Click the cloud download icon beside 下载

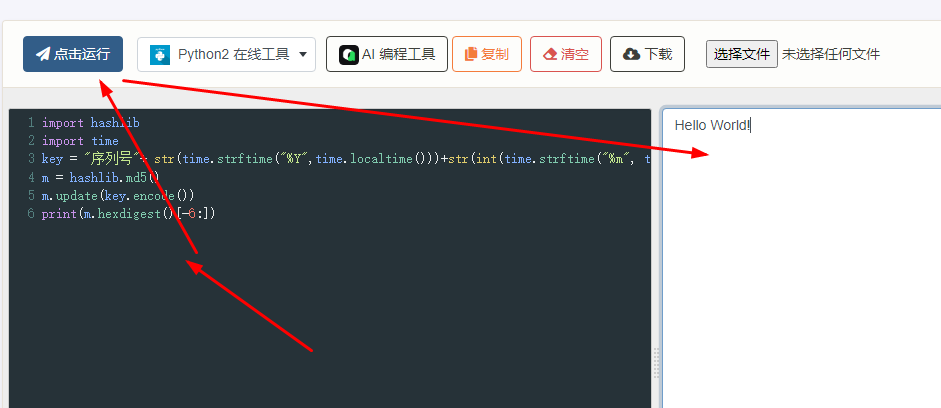631,54
